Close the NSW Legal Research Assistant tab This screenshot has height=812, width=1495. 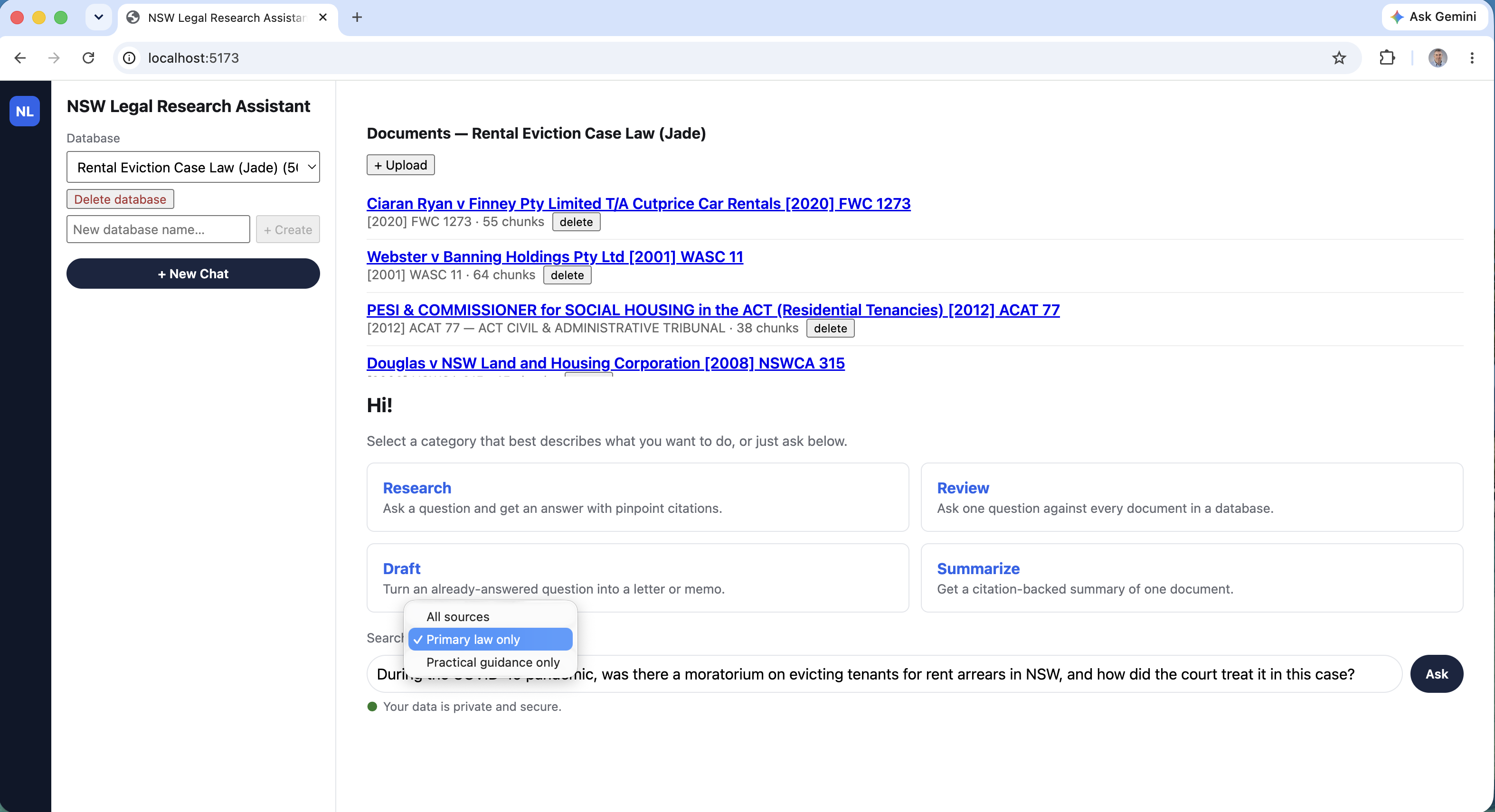point(323,18)
